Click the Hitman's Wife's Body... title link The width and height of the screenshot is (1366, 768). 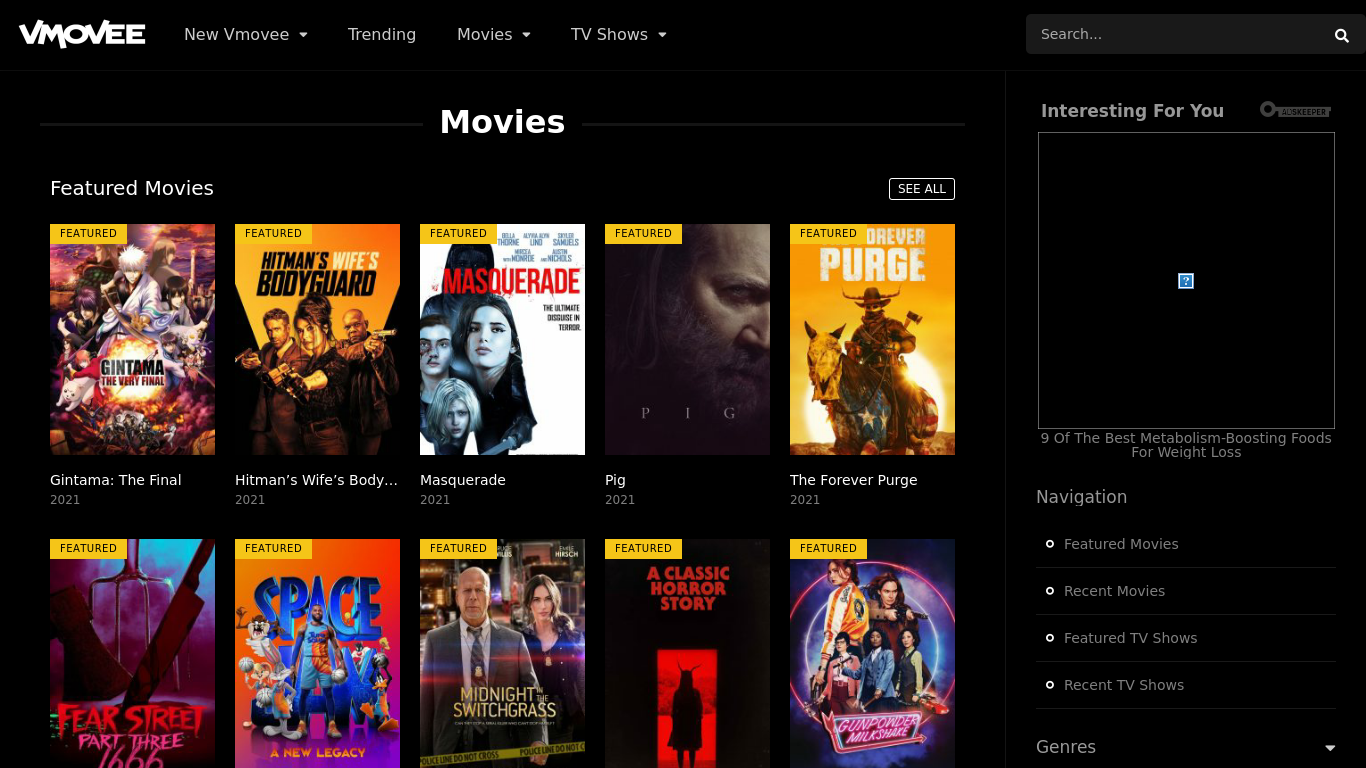pos(317,480)
